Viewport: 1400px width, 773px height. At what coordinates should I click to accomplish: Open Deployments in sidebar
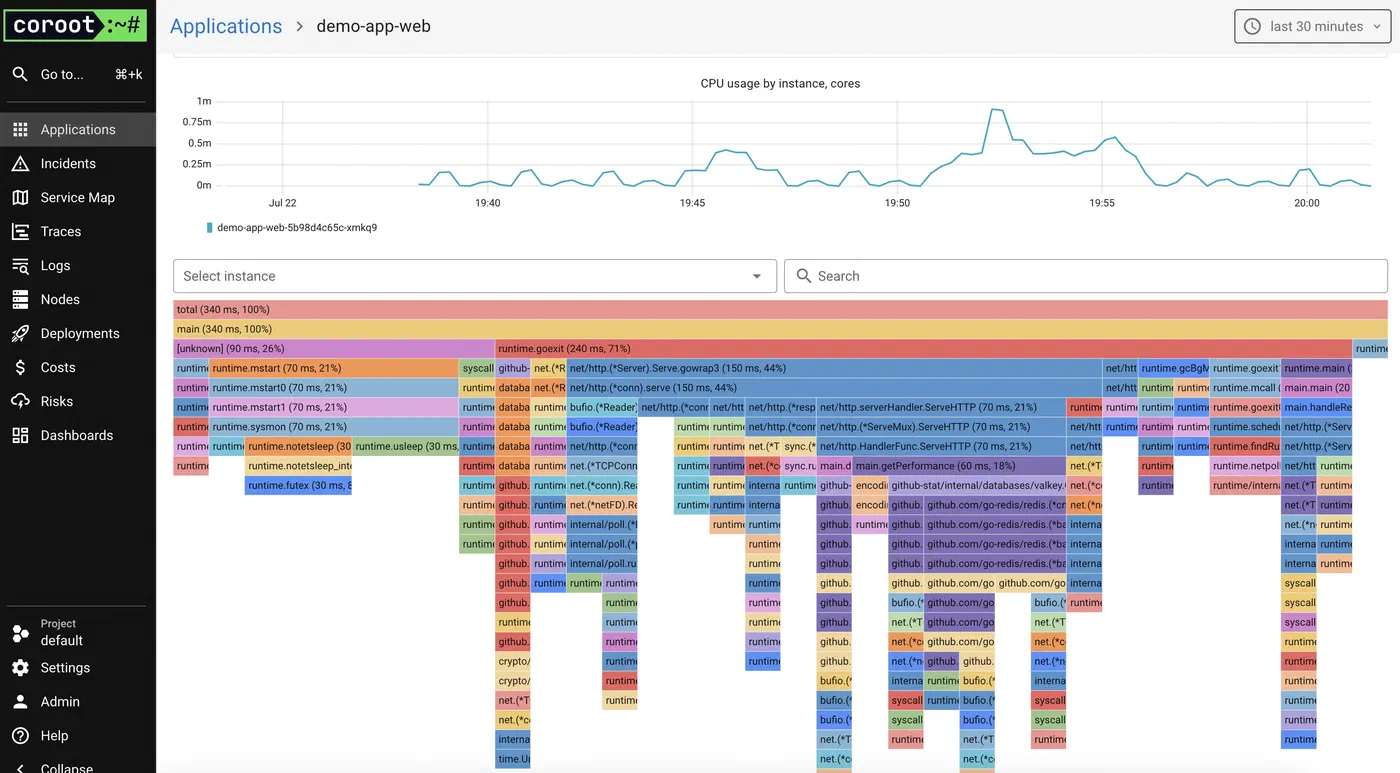[x=78, y=333]
